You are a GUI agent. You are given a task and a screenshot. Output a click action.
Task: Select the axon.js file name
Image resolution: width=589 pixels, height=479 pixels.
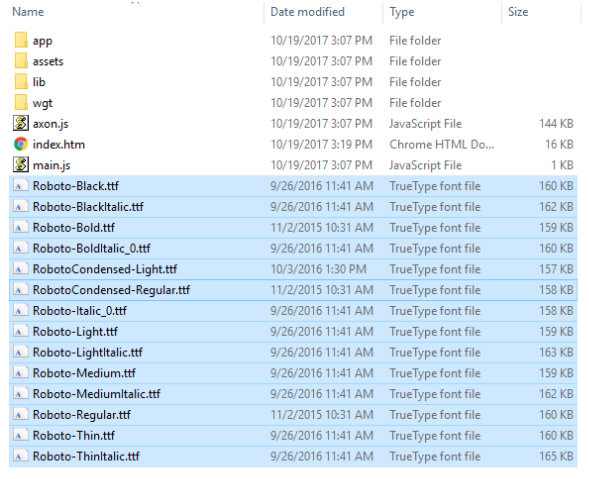pyautogui.click(x=51, y=124)
